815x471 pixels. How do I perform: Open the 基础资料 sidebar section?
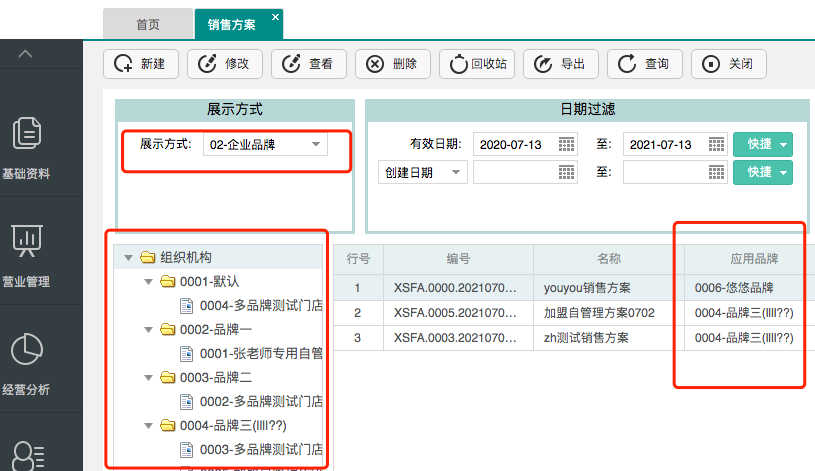click(26, 147)
